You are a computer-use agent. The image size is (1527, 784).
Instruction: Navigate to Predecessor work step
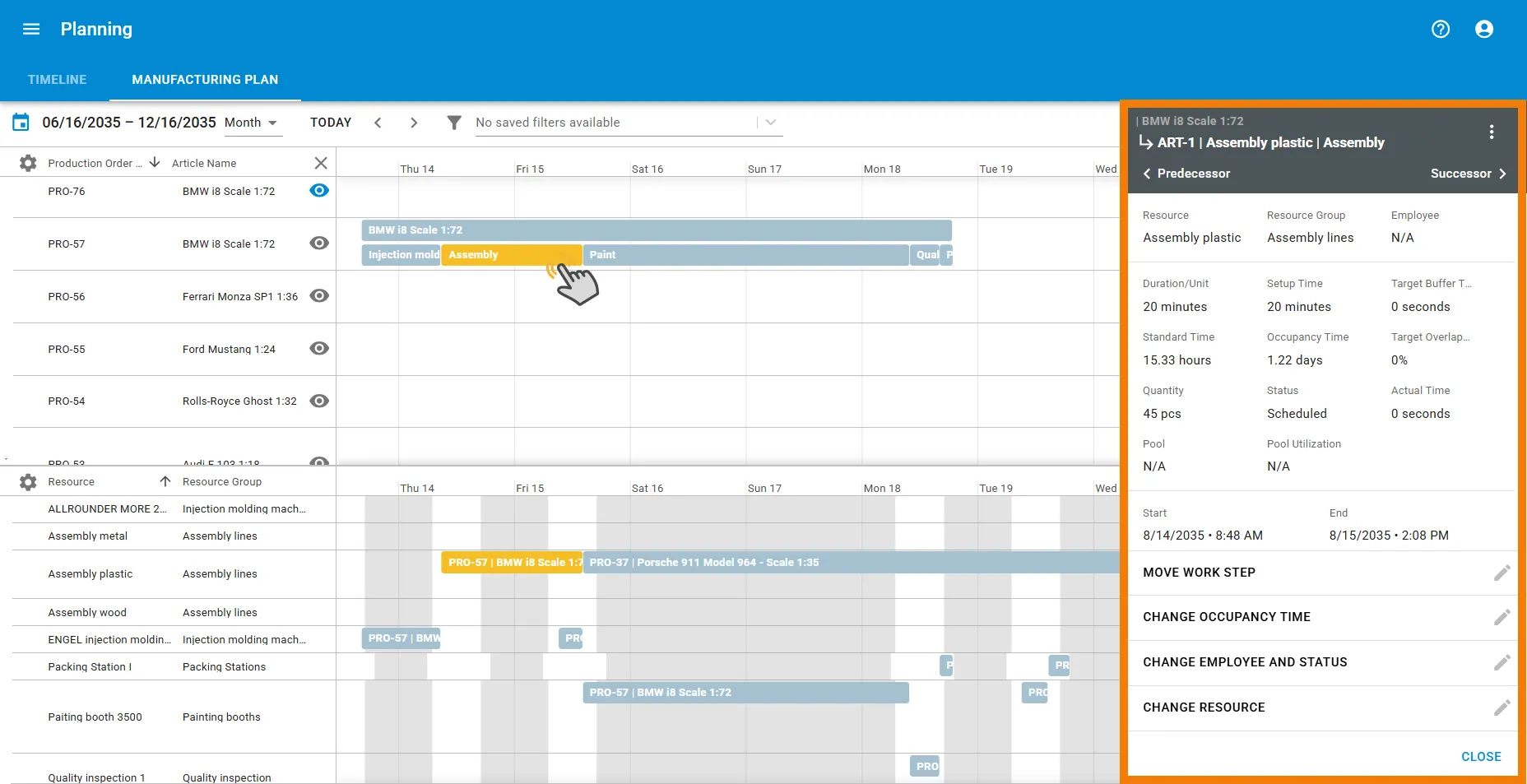tap(1186, 174)
